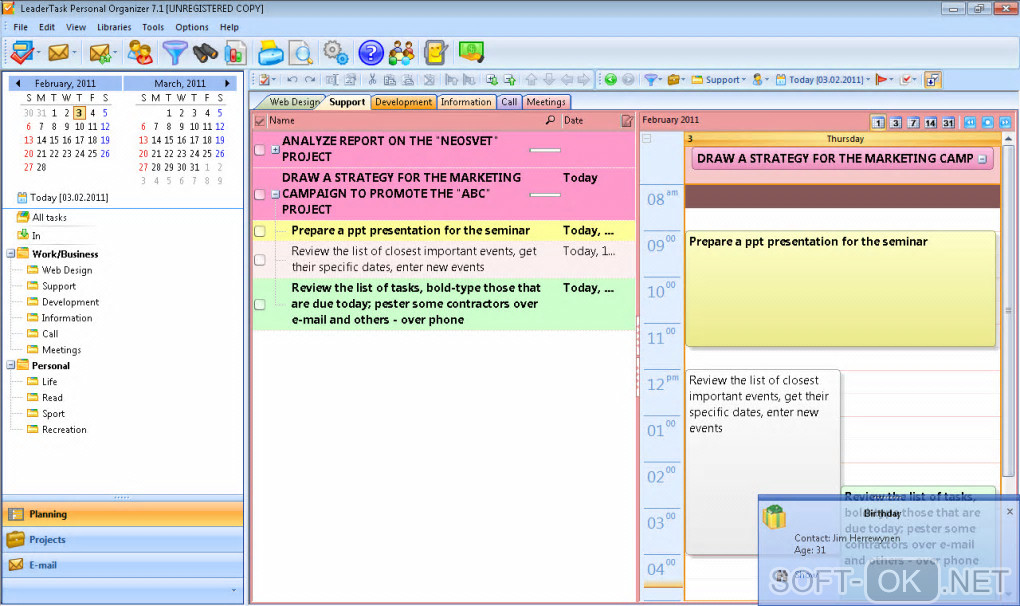Image resolution: width=1020 pixels, height=606 pixels.
Task: Go to previous month in mini calendar
Action: pyautogui.click(x=18, y=83)
